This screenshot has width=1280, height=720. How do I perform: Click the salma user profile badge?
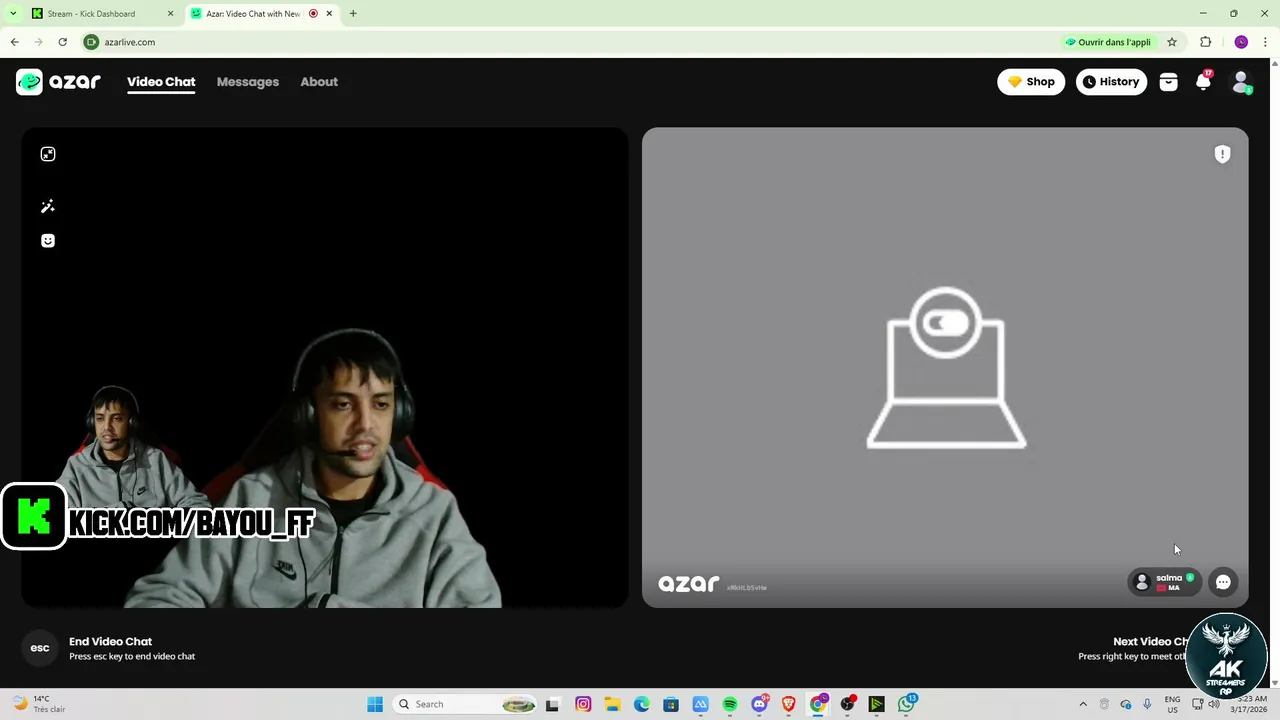[x=1164, y=582]
